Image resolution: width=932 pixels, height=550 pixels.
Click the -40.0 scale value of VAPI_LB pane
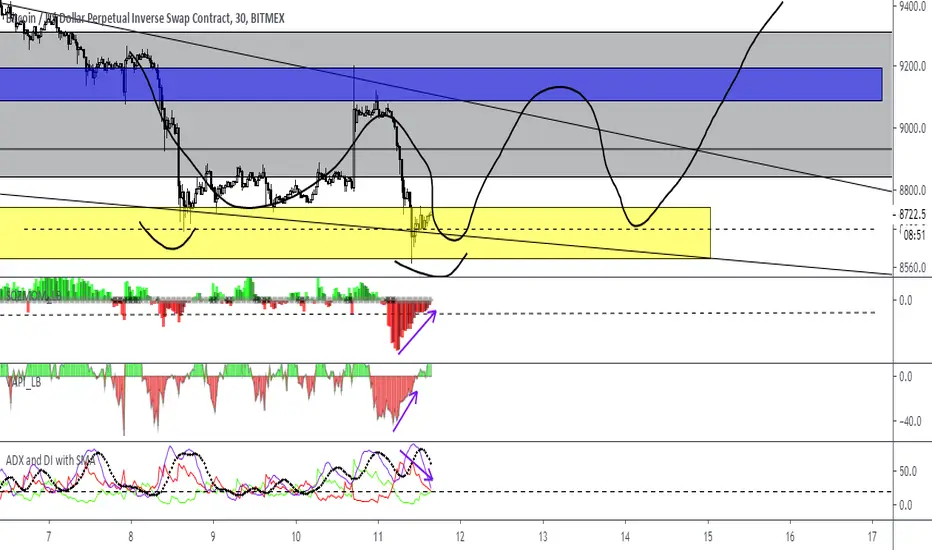[x=909, y=422]
